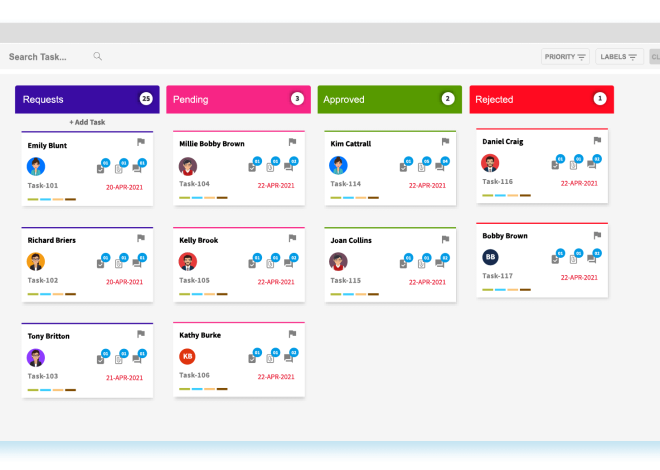
Task: Open attachments icon on Emily Blunt card
Action: 119,169
